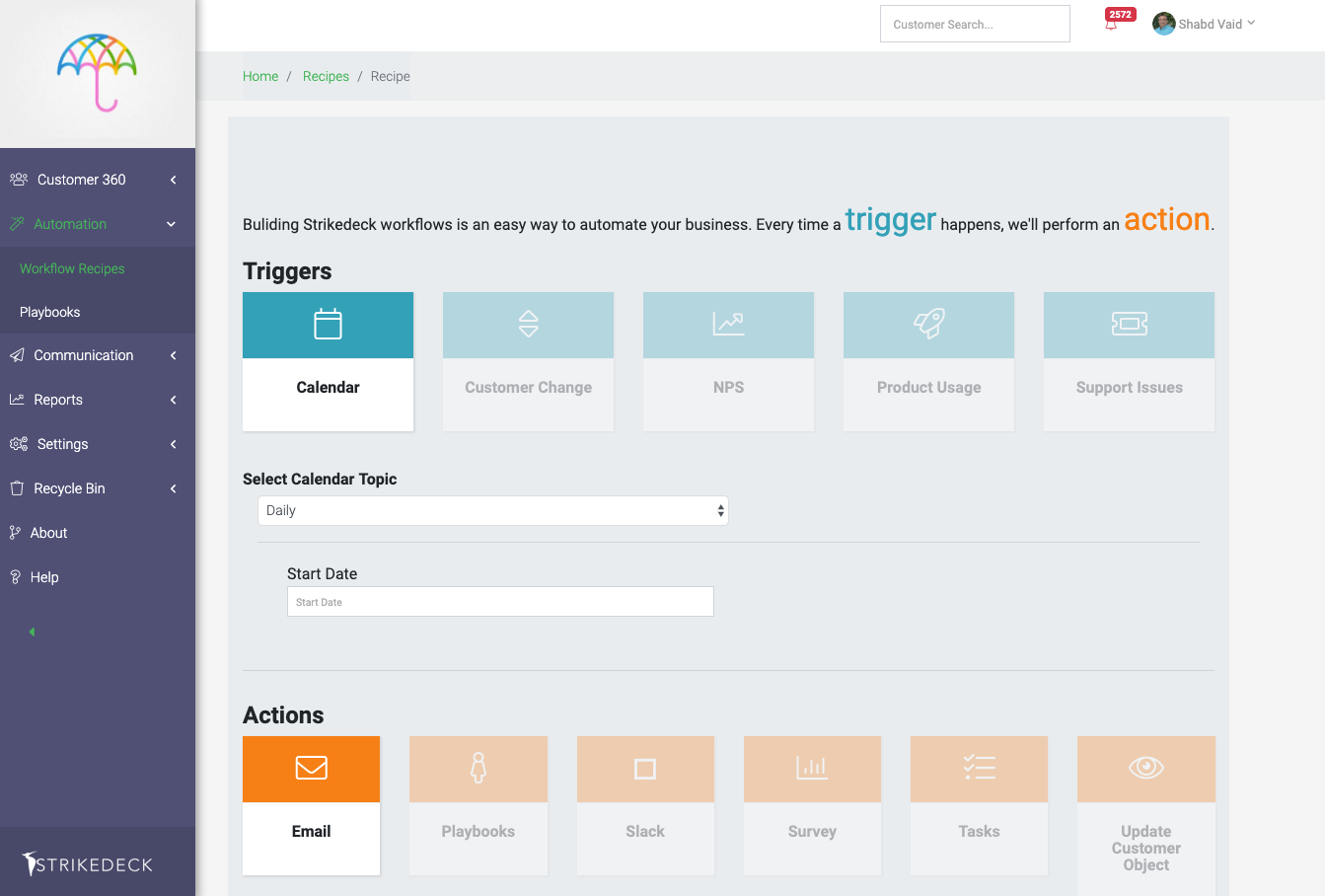The image size is (1325, 896).
Task: Collapse the Automation menu chevron
Action: tap(172, 224)
